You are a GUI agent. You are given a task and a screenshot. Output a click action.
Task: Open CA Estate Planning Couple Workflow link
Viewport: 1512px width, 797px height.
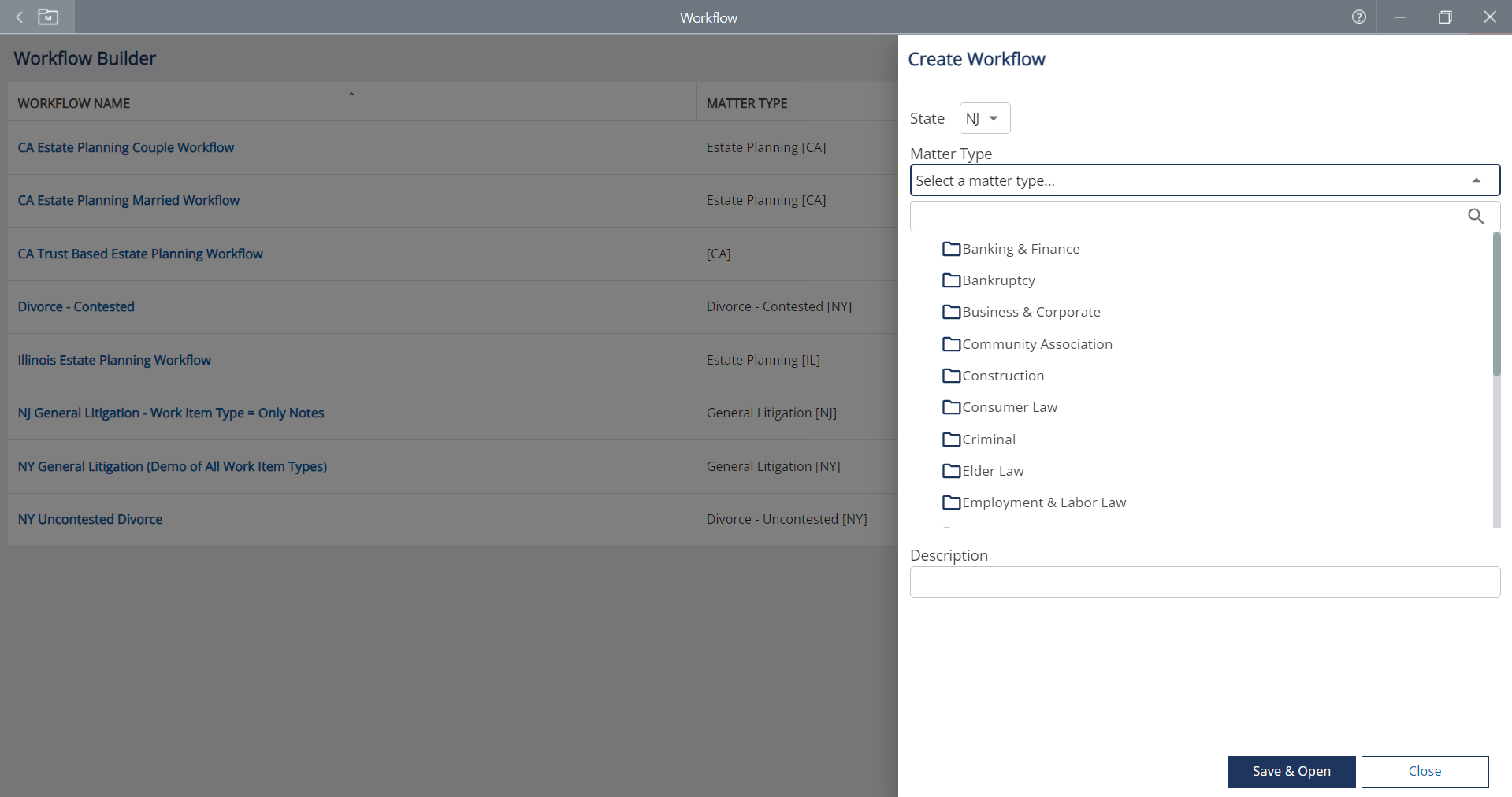click(x=126, y=147)
